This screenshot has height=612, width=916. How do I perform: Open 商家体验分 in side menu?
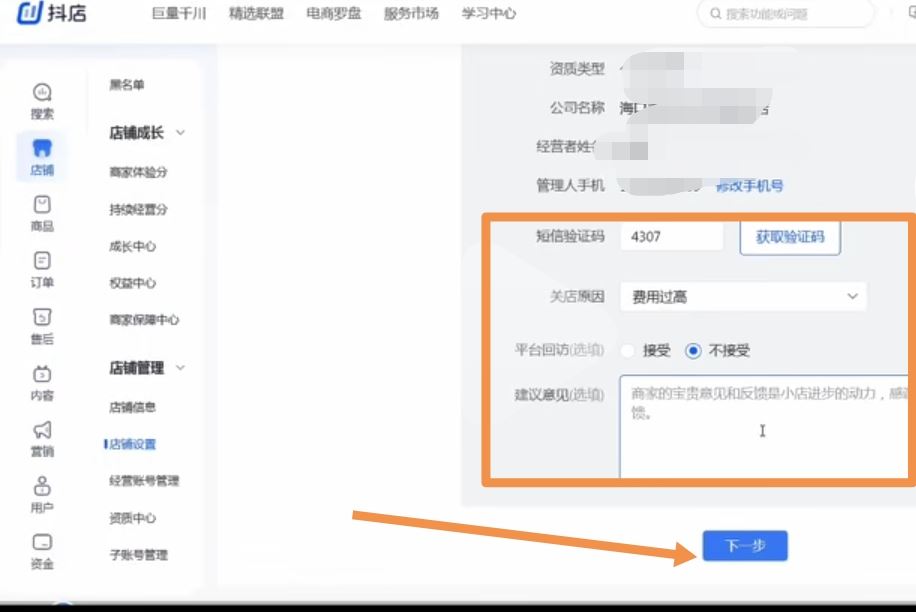[138, 172]
